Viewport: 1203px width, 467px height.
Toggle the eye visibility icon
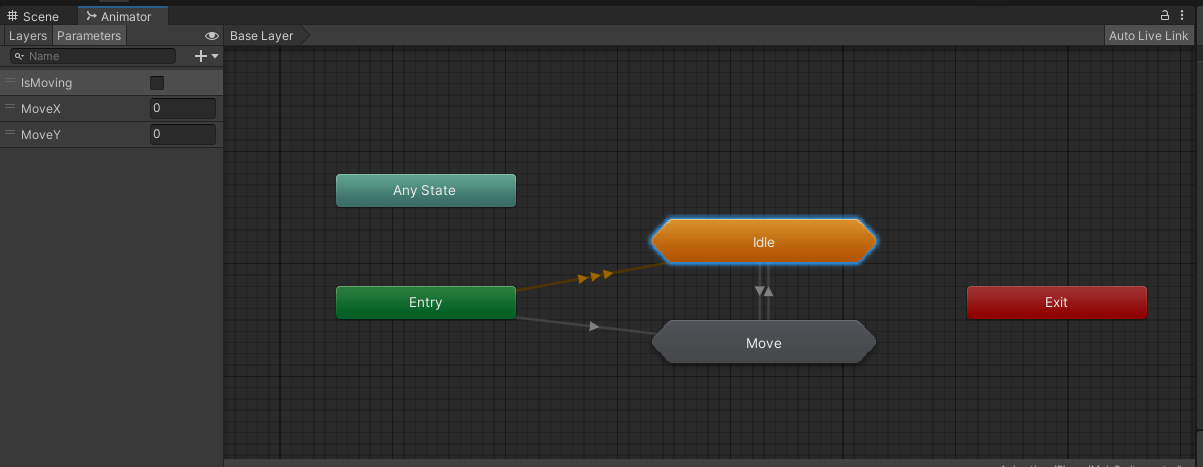(x=211, y=36)
